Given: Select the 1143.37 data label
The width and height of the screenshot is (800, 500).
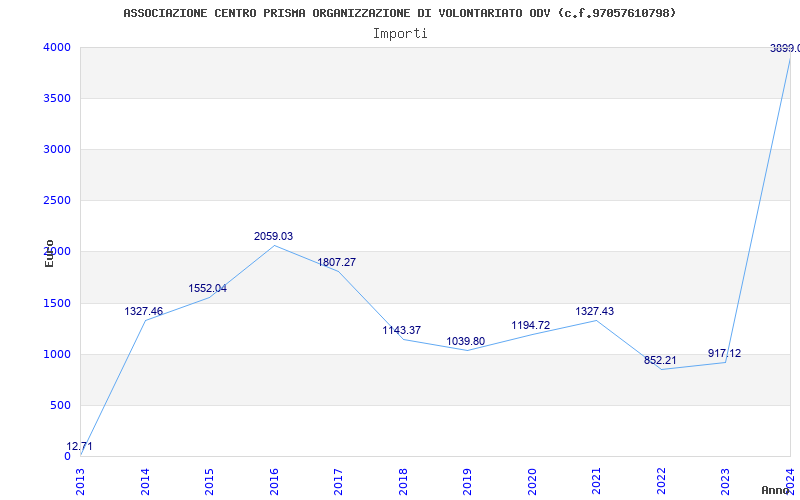Looking at the screenshot, I should (402, 330).
